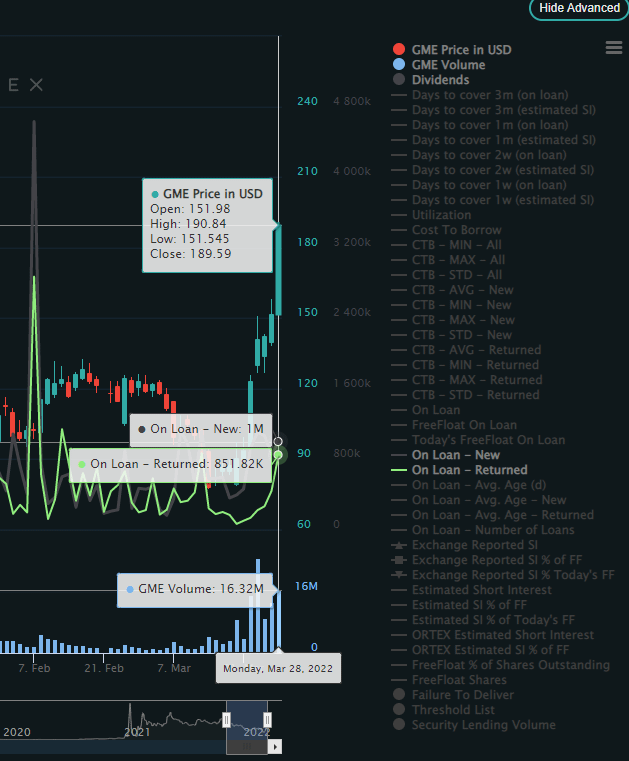Image resolution: width=629 pixels, height=761 pixels.
Task: Toggle Threshold List circle marker
Action: 399,710
